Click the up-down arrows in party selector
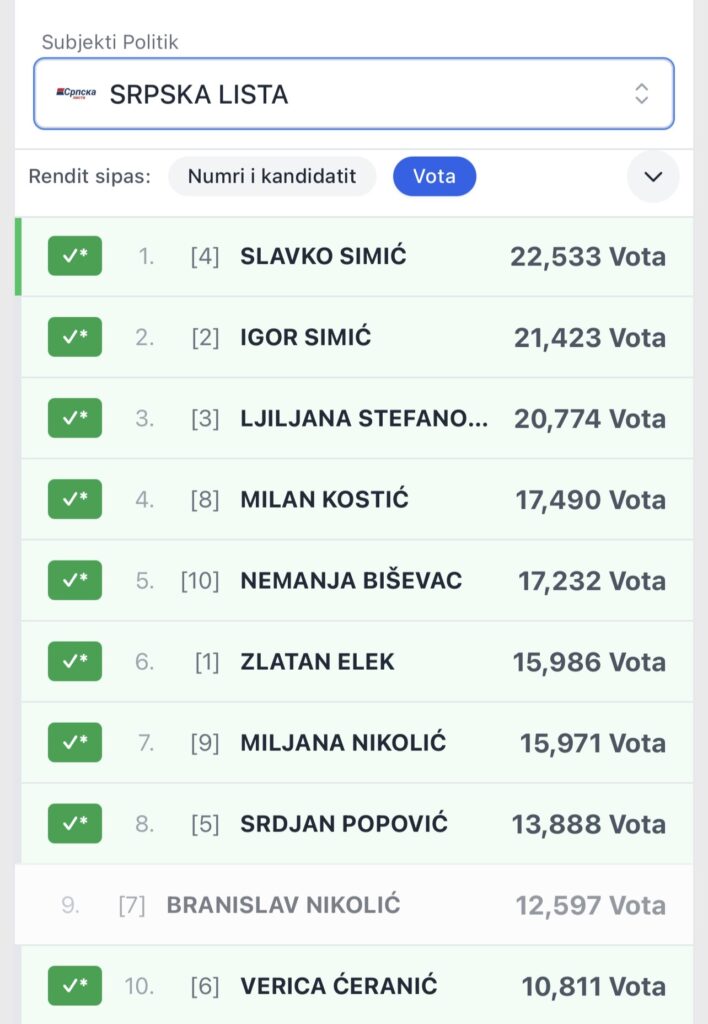Image resolution: width=708 pixels, height=1024 pixels. coord(641,94)
